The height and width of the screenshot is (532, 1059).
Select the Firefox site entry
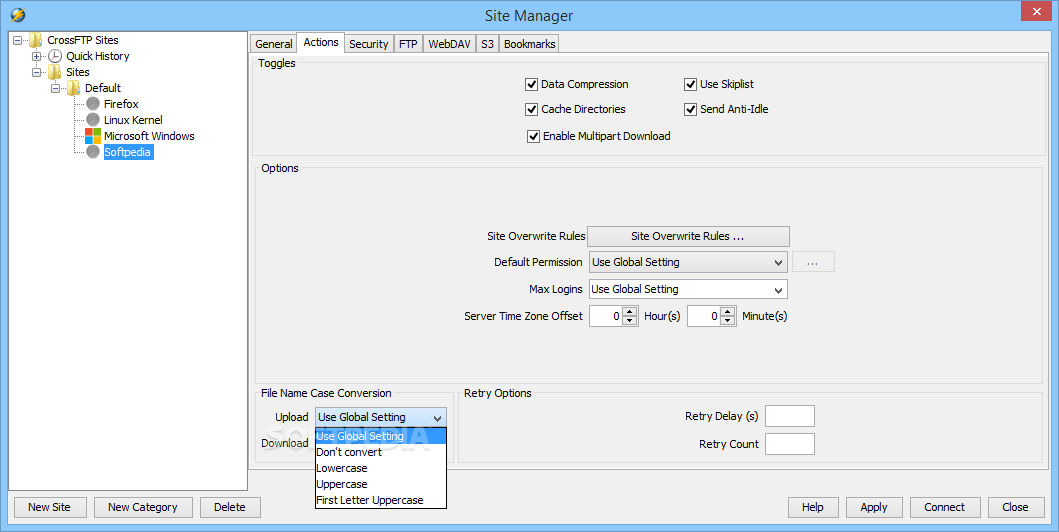tap(121, 104)
